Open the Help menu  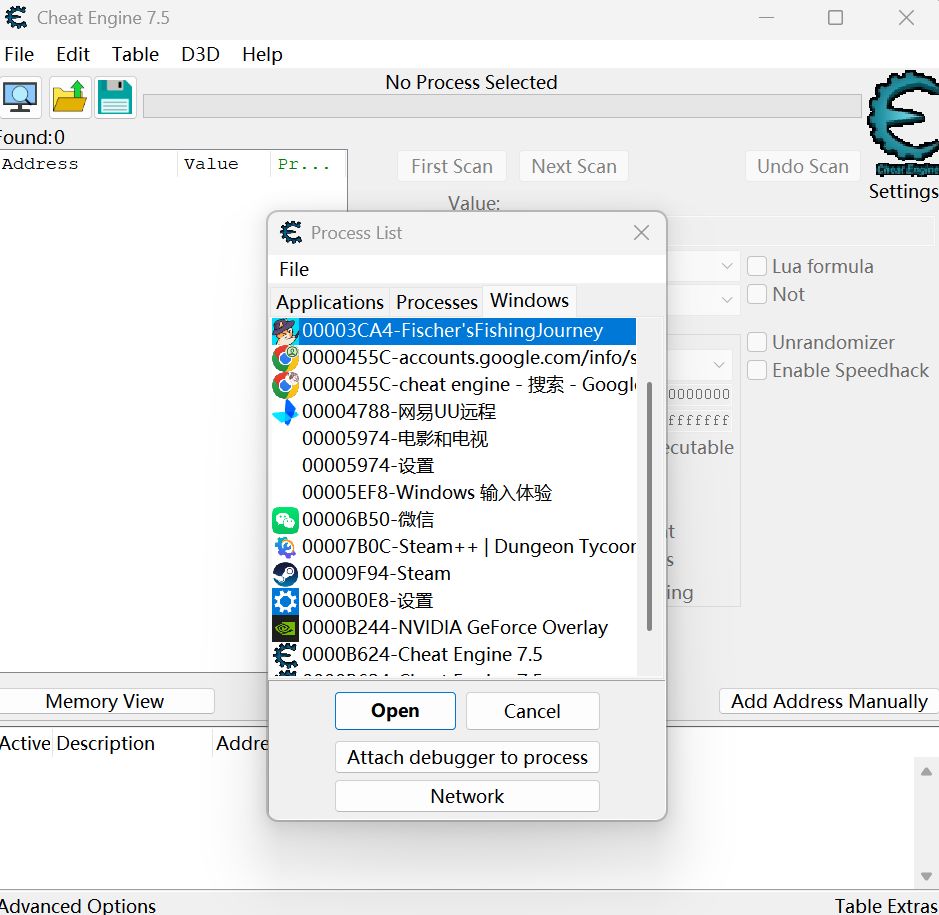coord(262,54)
